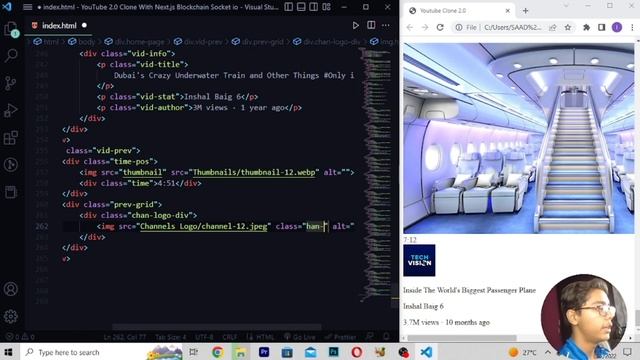Open the Windows Start menu
The height and width of the screenshot is (360, 640).
(x=8, y=352)
